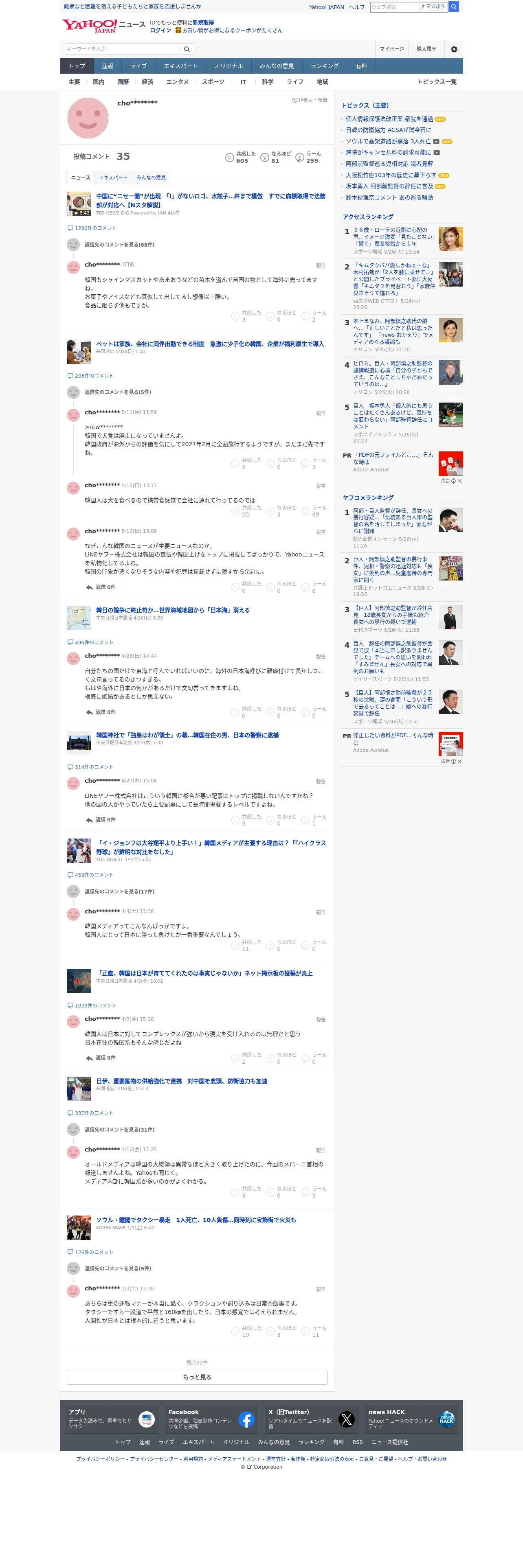Open the settings gear icon

click(x=454, y=49)
